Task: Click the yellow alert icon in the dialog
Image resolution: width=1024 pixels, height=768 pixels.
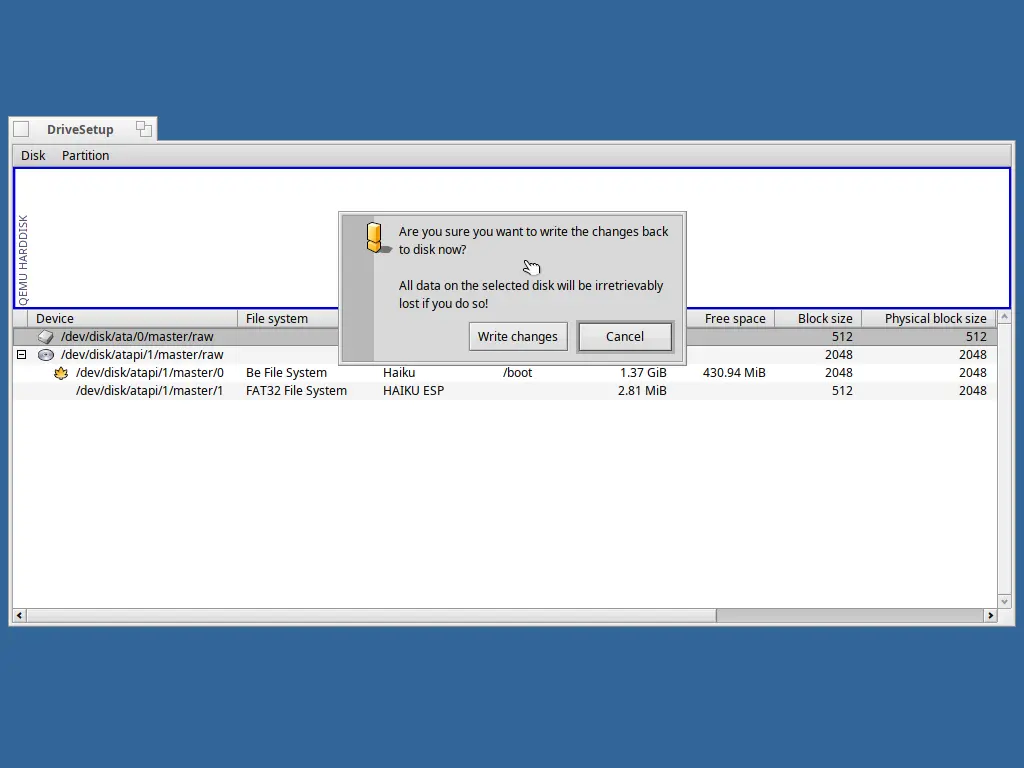Action: coord(376,238)
